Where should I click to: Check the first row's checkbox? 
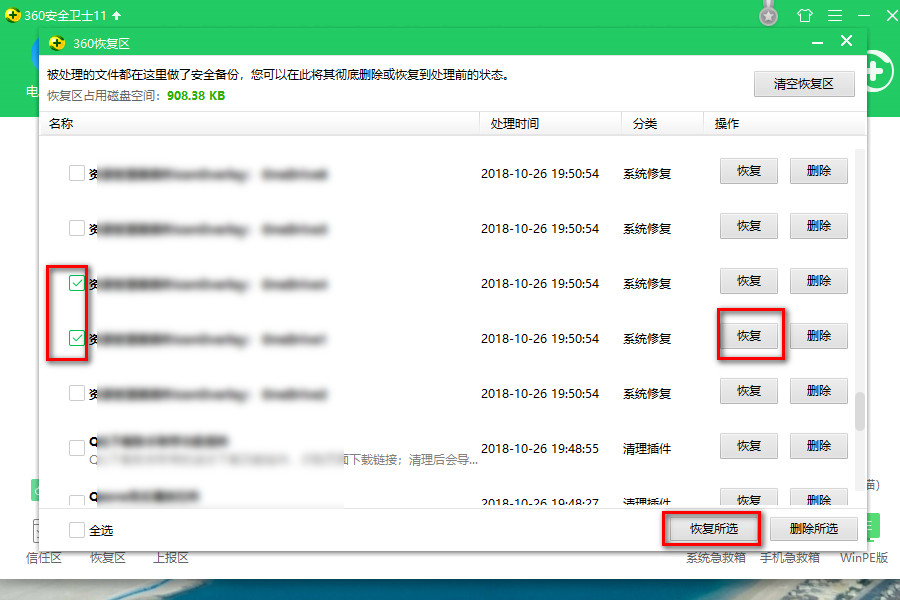(x=77, y=172)
